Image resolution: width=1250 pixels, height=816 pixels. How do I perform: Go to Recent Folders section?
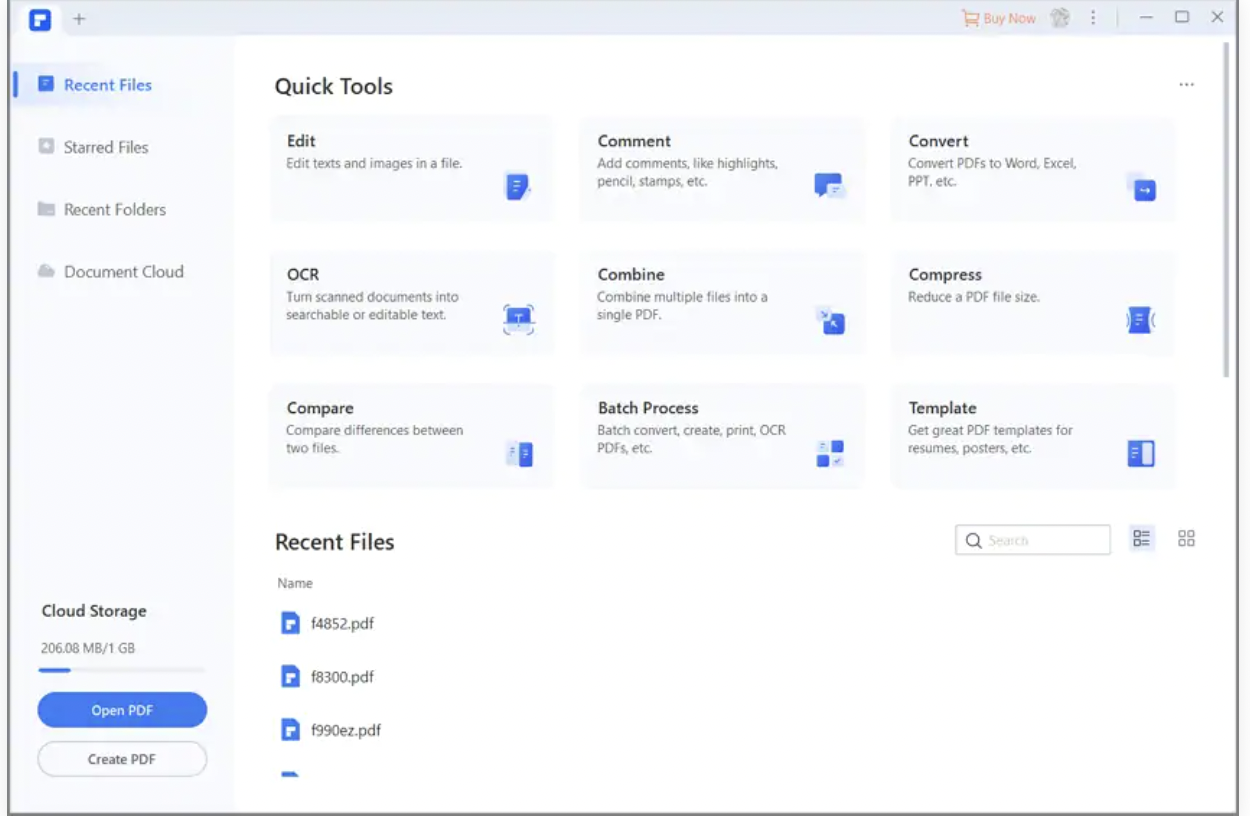114,210
